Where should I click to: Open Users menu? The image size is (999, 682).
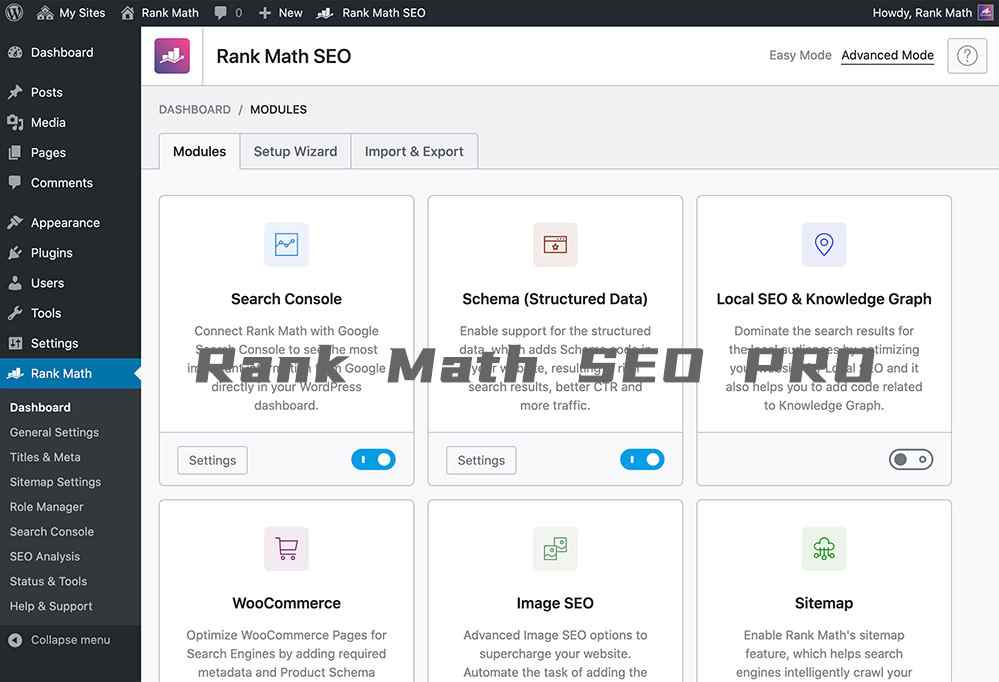click(x=70, y=283)
